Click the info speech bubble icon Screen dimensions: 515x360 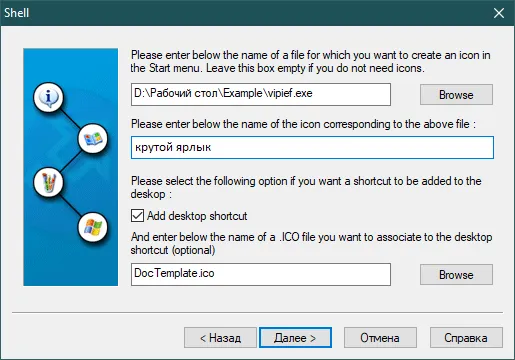pos(48,97)
